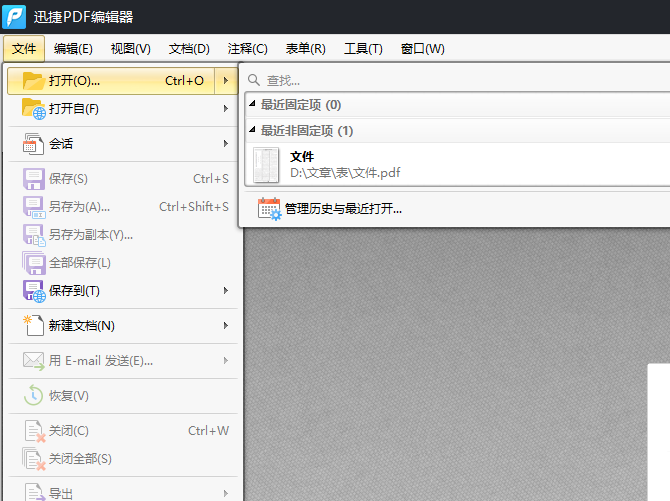Expand the 新建文档 submenu arrow

226,326
